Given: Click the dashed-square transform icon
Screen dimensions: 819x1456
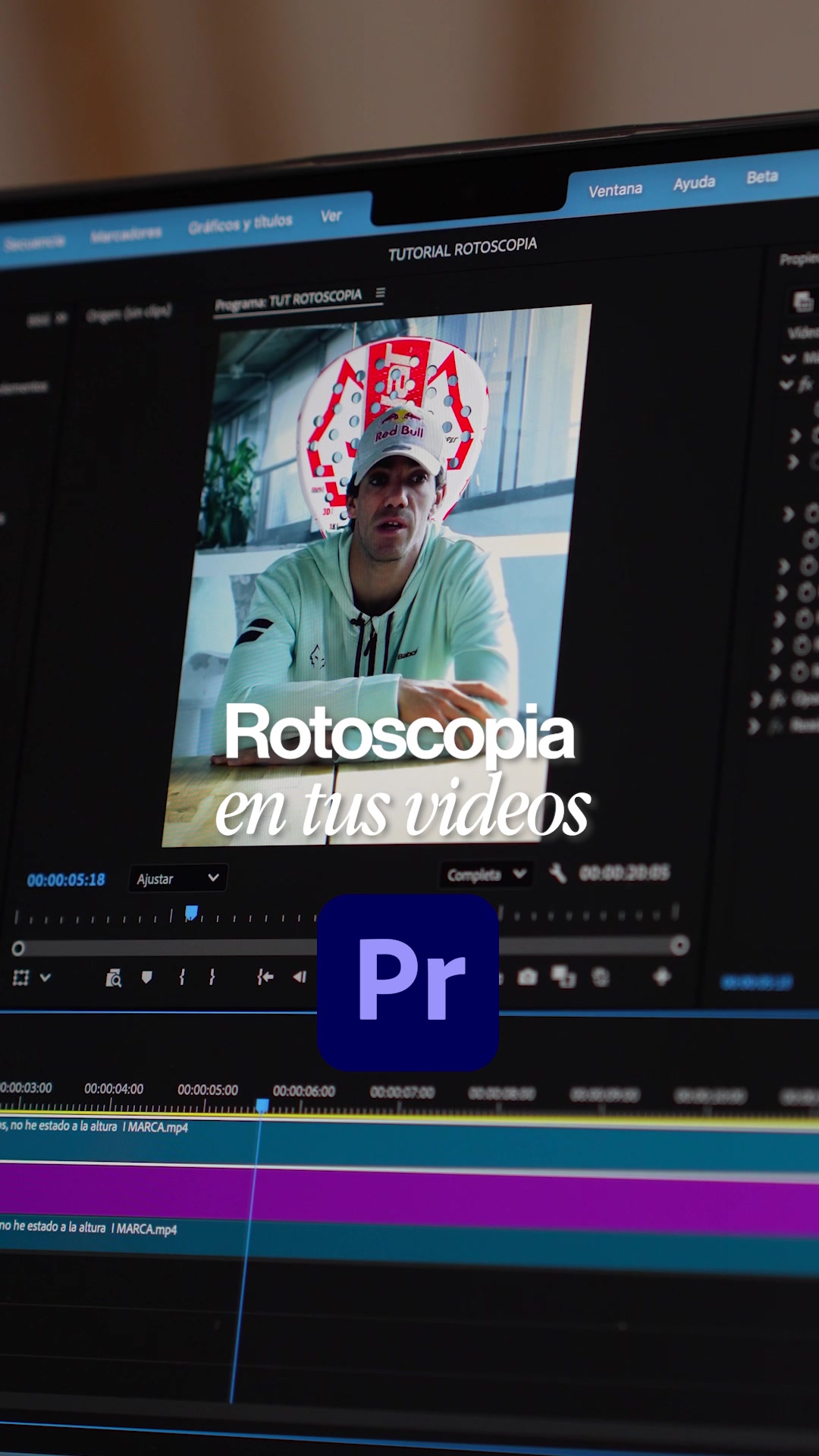Looking at the screenshot, I should [x=20, y=977].
